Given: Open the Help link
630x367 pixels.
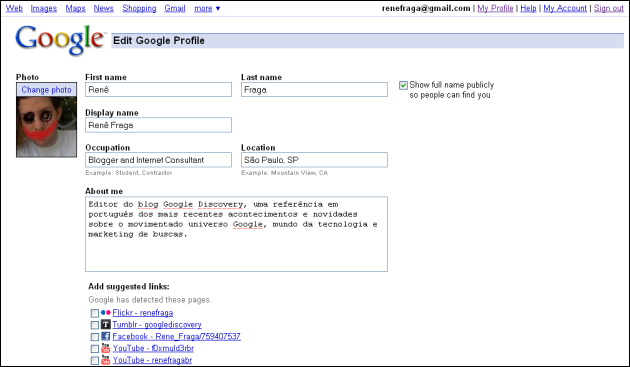Looking at the screenshot, I should click(528, 8).
